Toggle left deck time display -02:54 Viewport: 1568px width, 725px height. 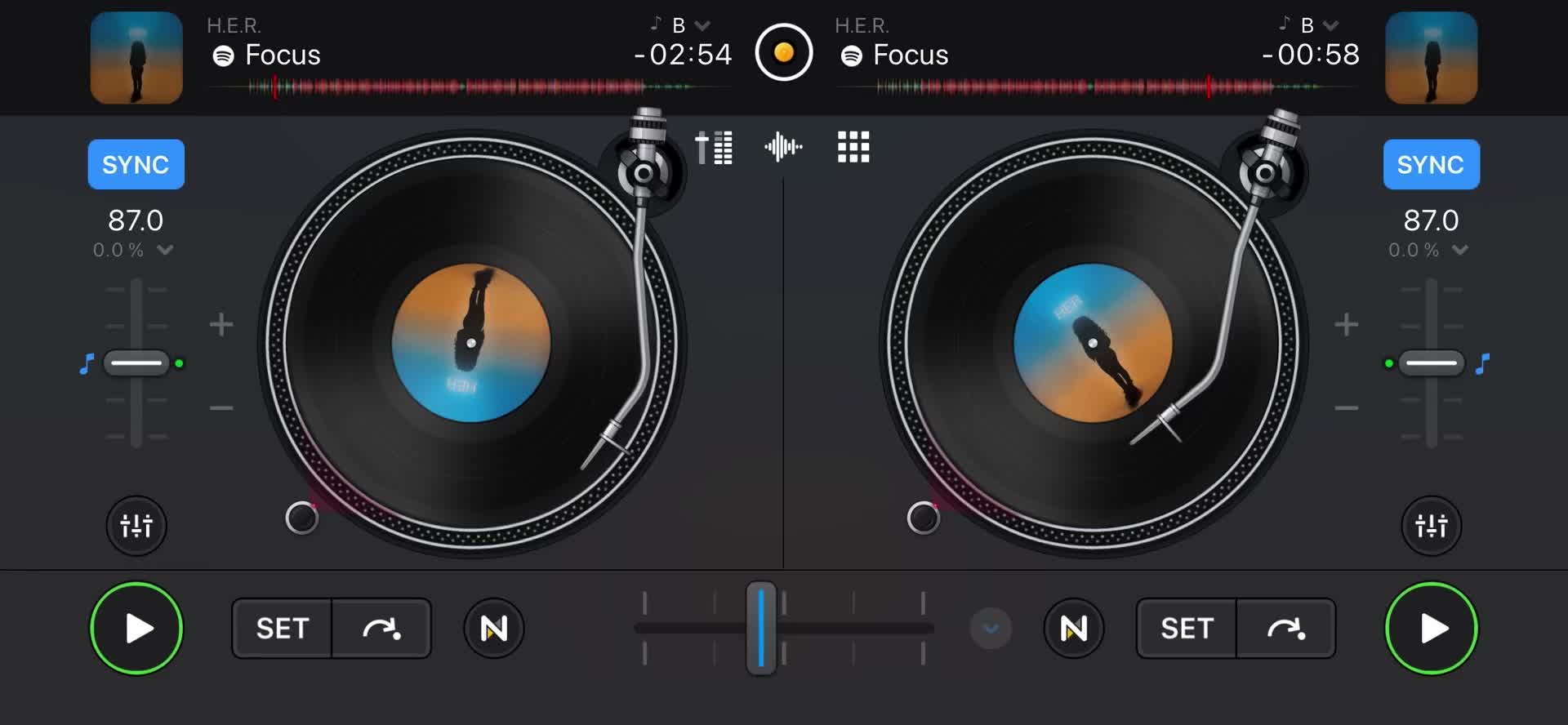click(683, 55)
